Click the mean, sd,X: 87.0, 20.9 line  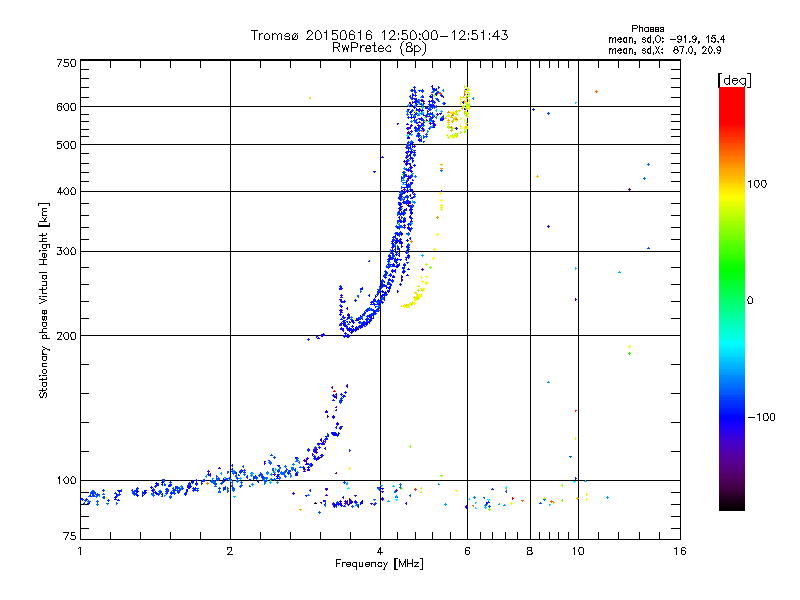(x=665, y=50)
